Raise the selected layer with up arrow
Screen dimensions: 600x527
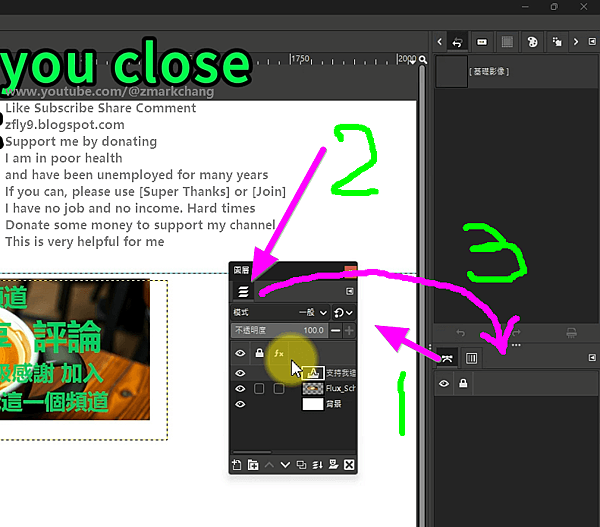pos(269,465)
